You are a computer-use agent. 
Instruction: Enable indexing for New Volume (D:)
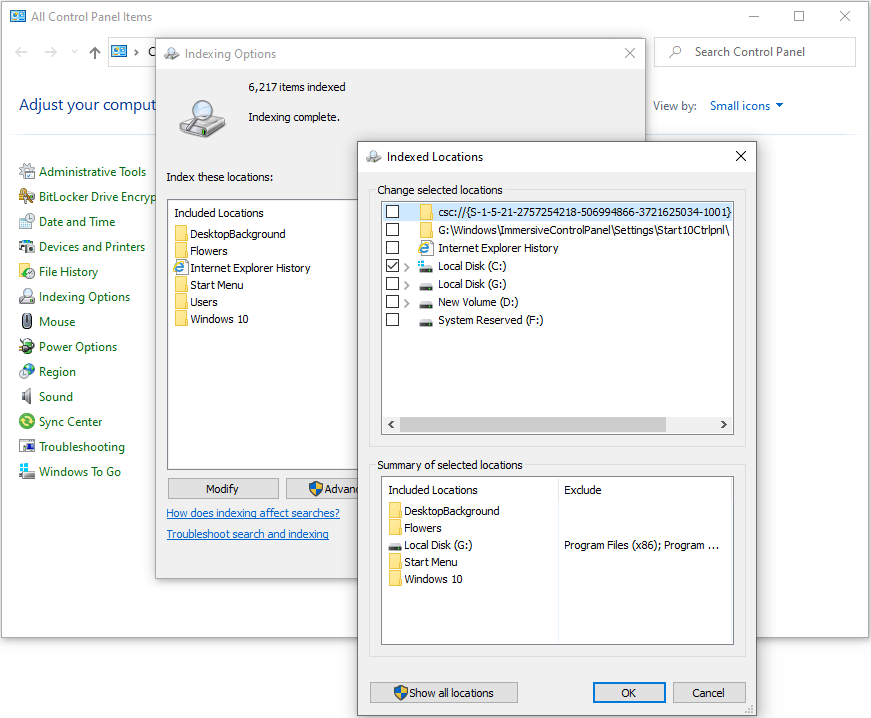click(x=393, y=301)
